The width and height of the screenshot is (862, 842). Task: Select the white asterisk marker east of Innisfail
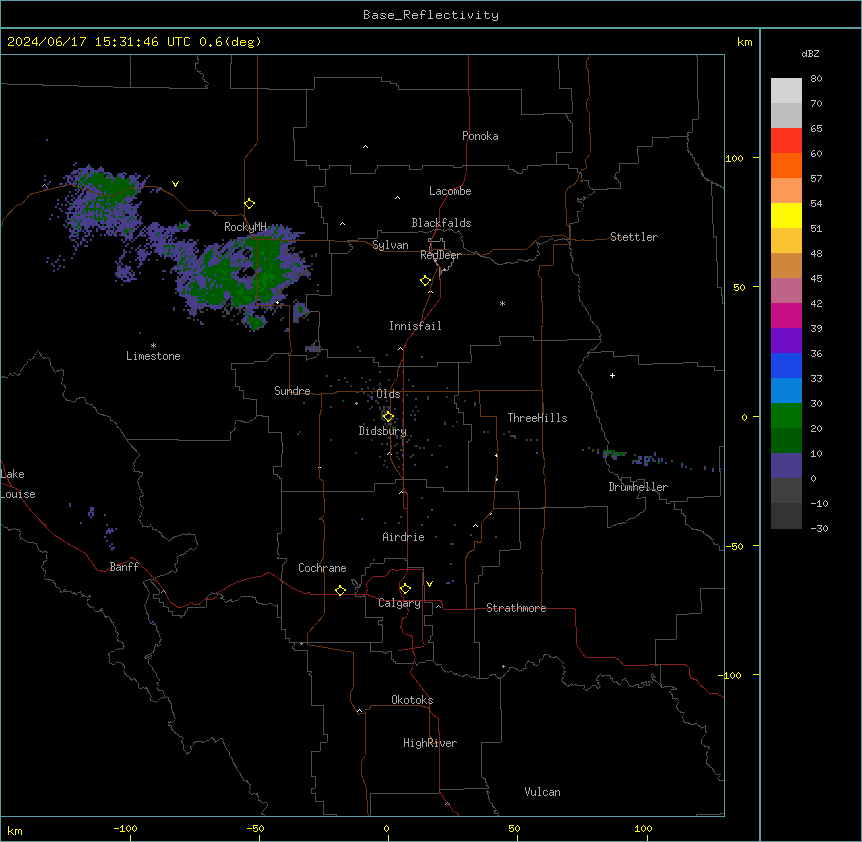click(x=502, y=303)
